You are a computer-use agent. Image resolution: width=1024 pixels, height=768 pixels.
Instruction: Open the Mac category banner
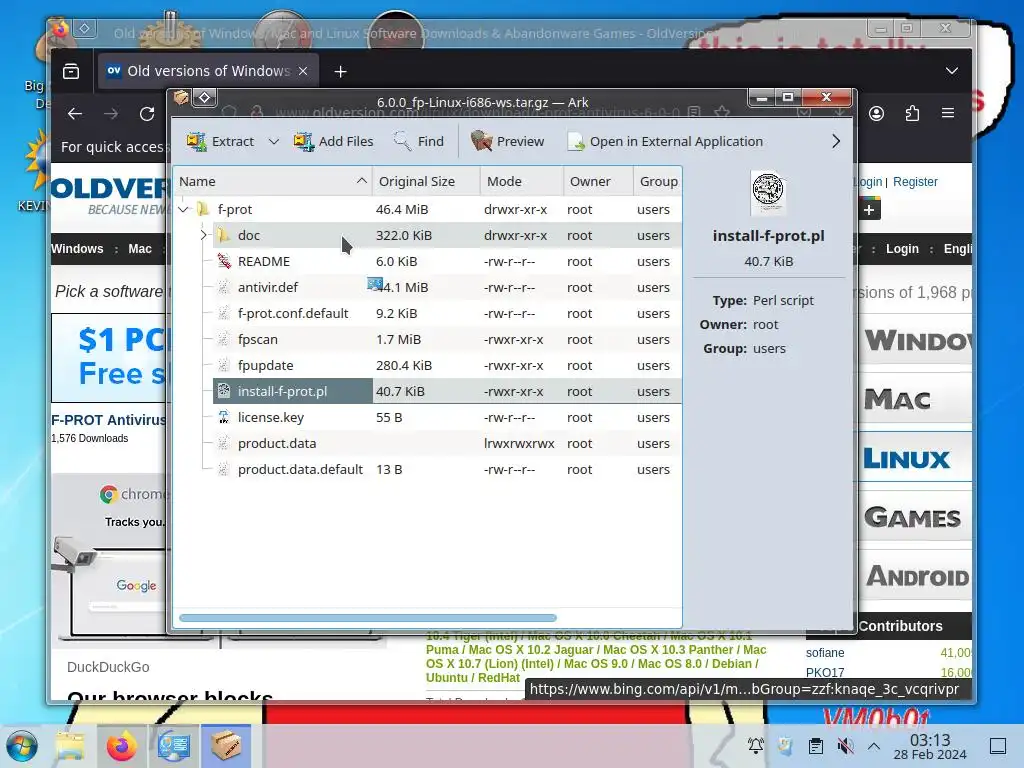(913, 399)
